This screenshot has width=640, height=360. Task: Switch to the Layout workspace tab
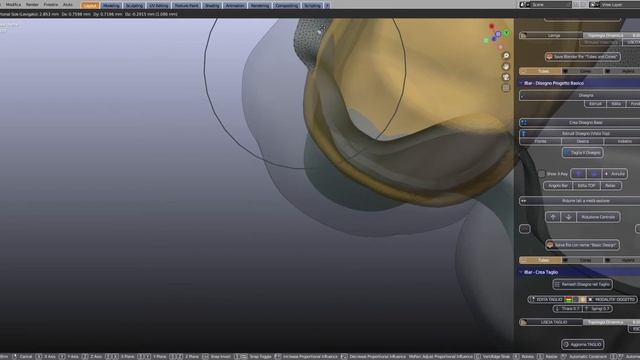tap(90, 6)
